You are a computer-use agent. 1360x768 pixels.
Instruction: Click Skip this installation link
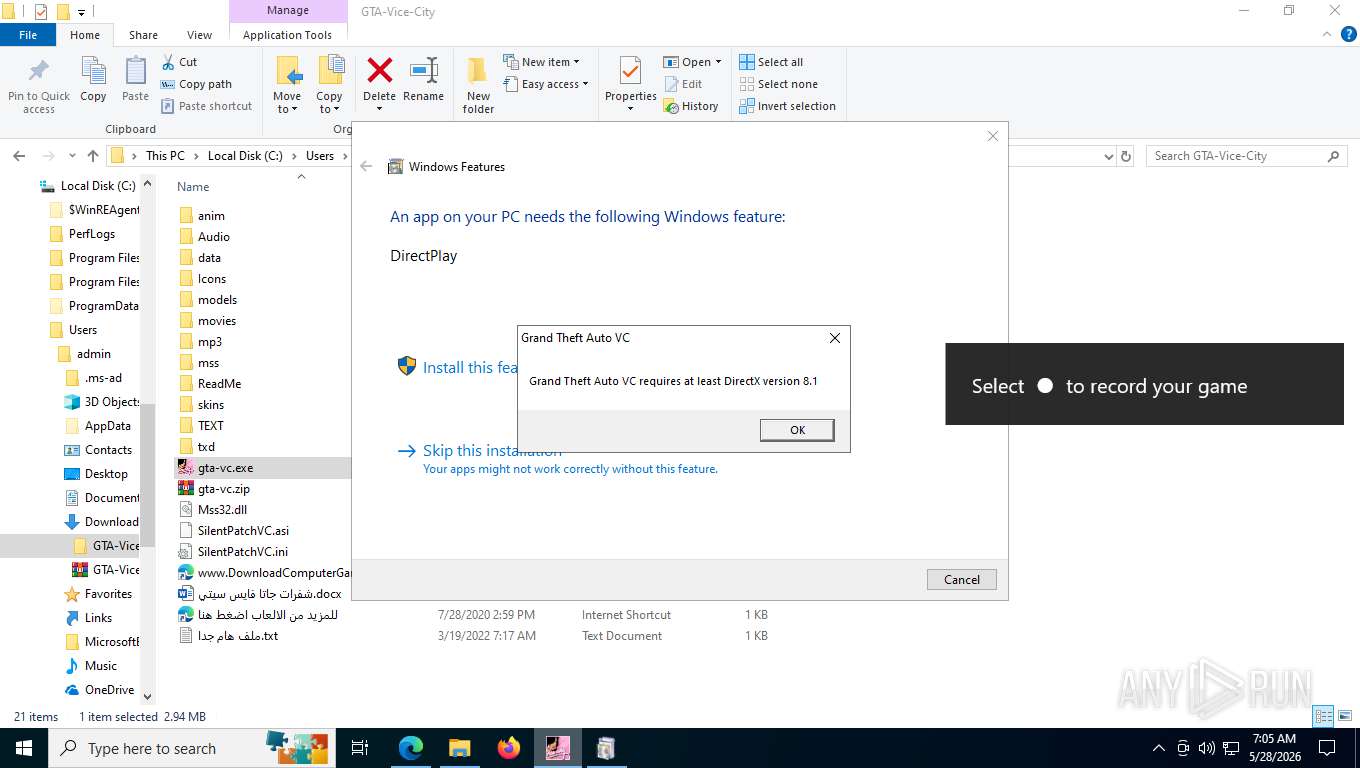[492, 450]
